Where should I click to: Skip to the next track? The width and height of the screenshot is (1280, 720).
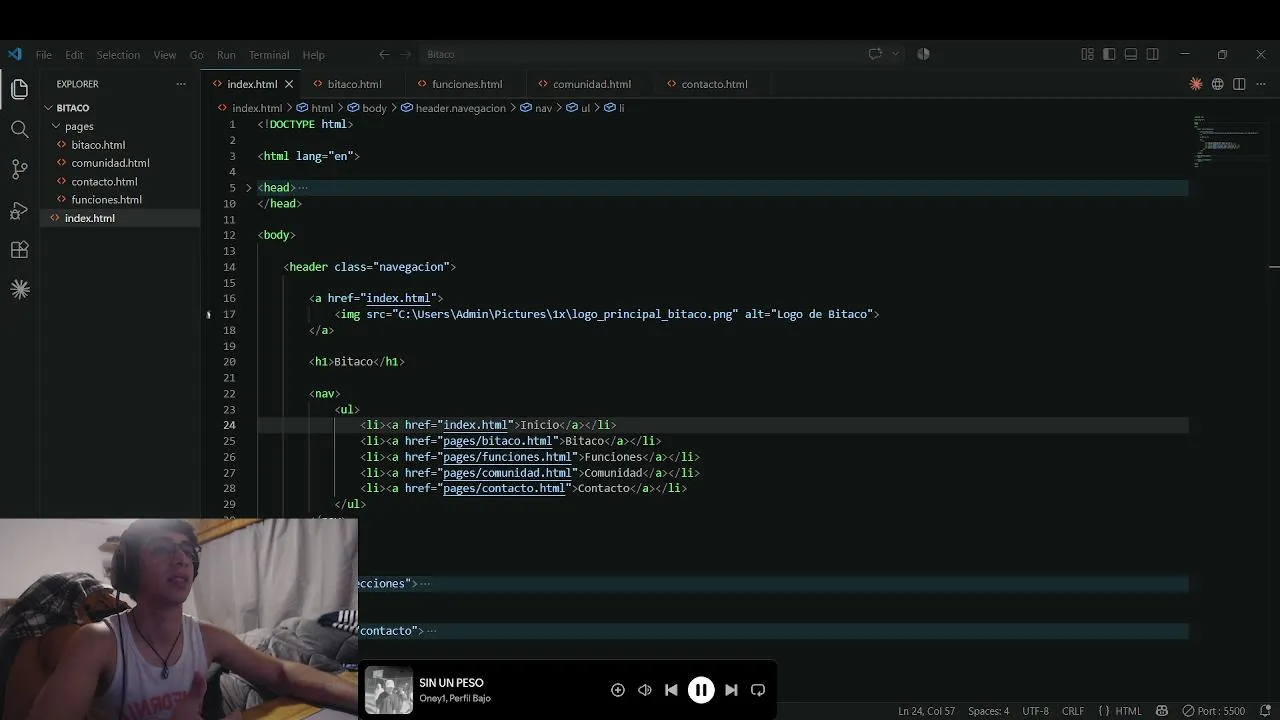tap(731, 690)
